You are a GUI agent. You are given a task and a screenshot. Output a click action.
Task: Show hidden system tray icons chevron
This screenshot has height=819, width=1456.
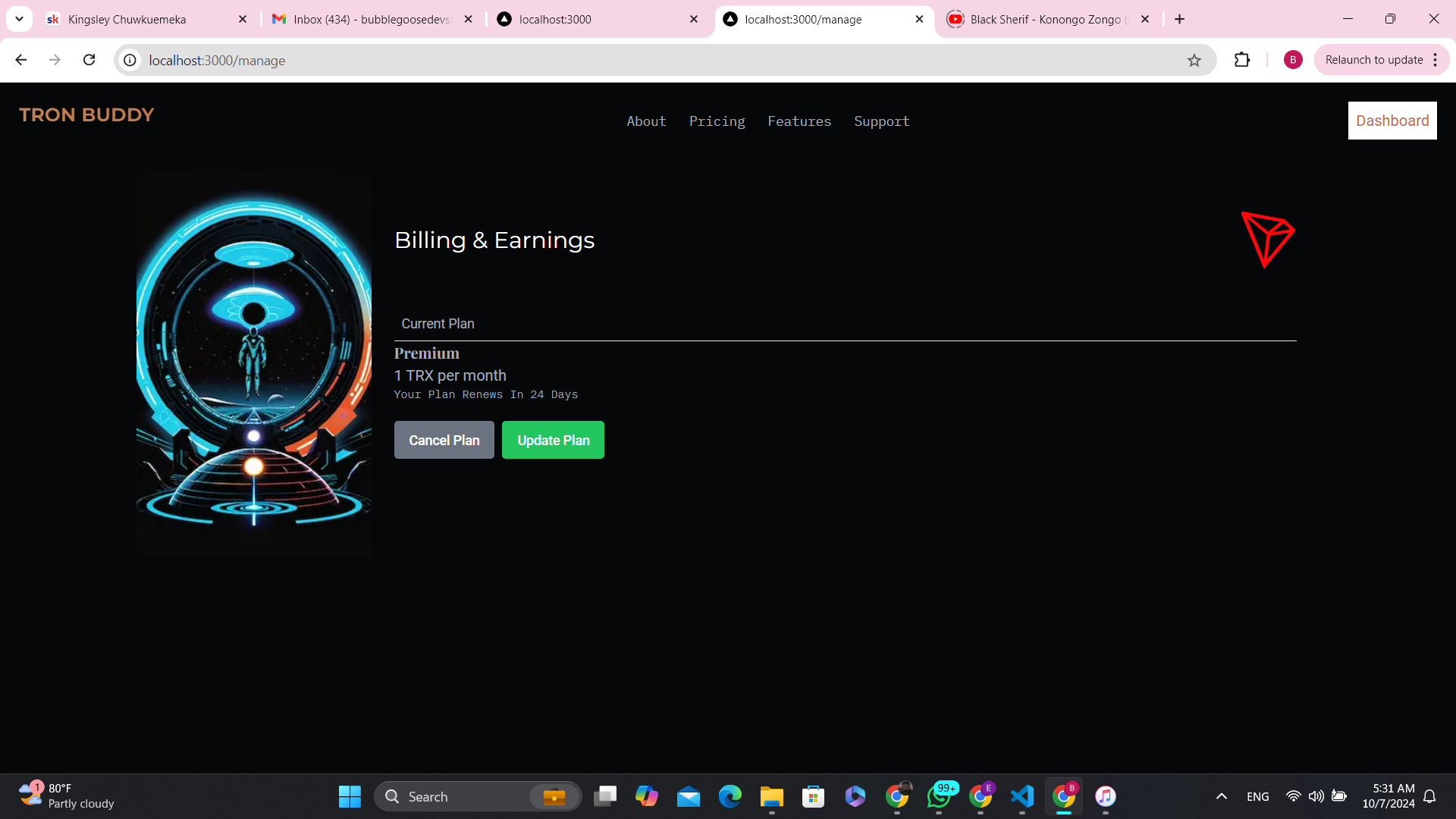tap(1221, 796)
